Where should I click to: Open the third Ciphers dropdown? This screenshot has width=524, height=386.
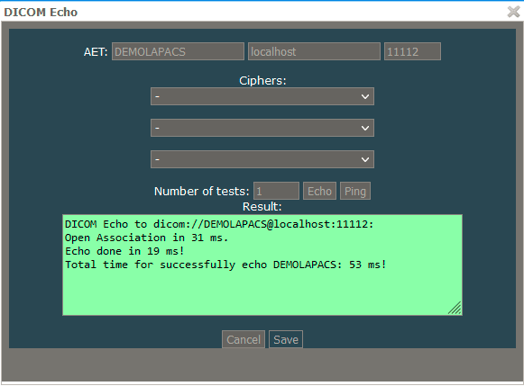tap(262, 159)
